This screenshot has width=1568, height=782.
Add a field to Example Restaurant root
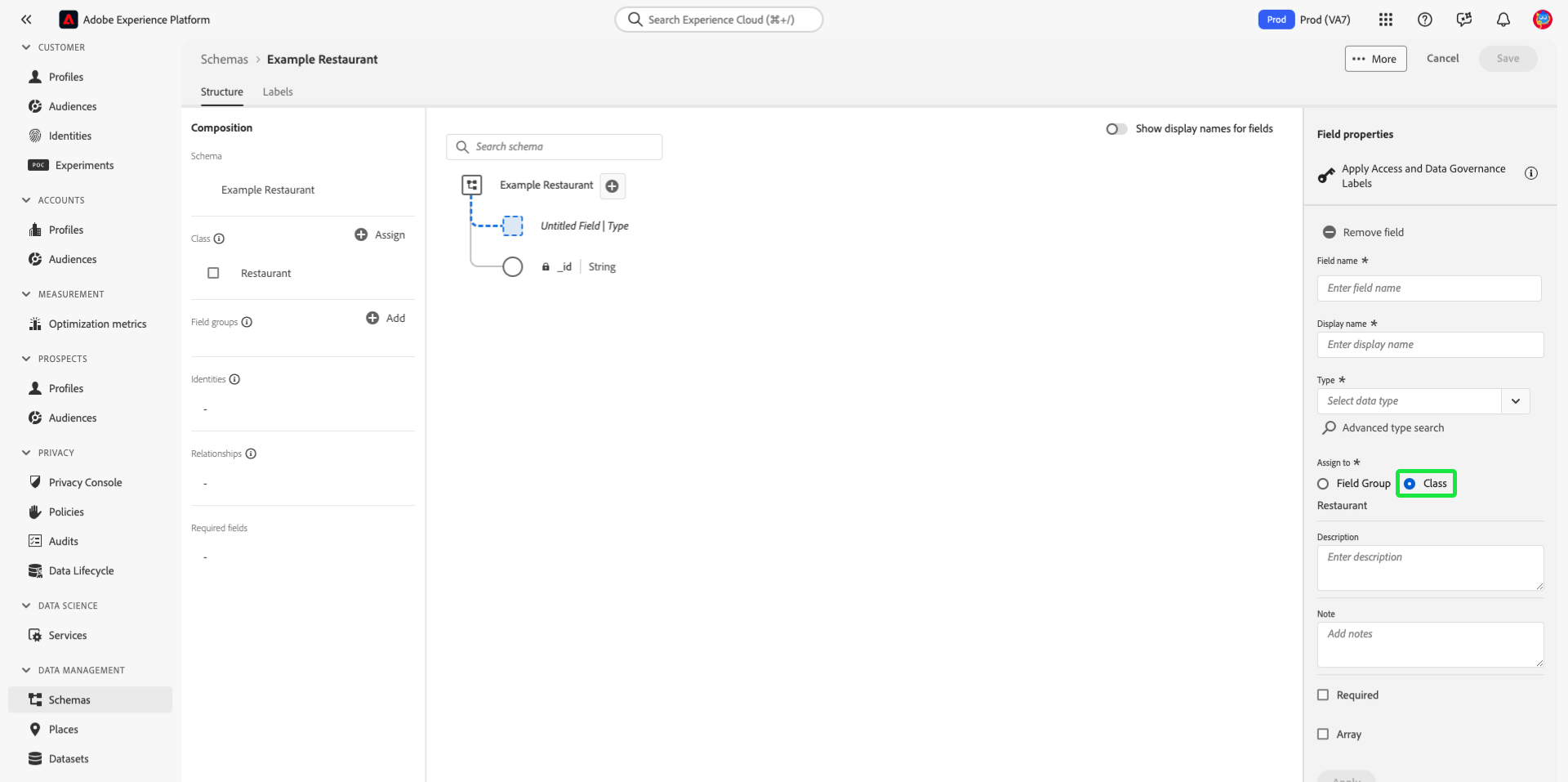pyautogui.click(x=612, y=186)
